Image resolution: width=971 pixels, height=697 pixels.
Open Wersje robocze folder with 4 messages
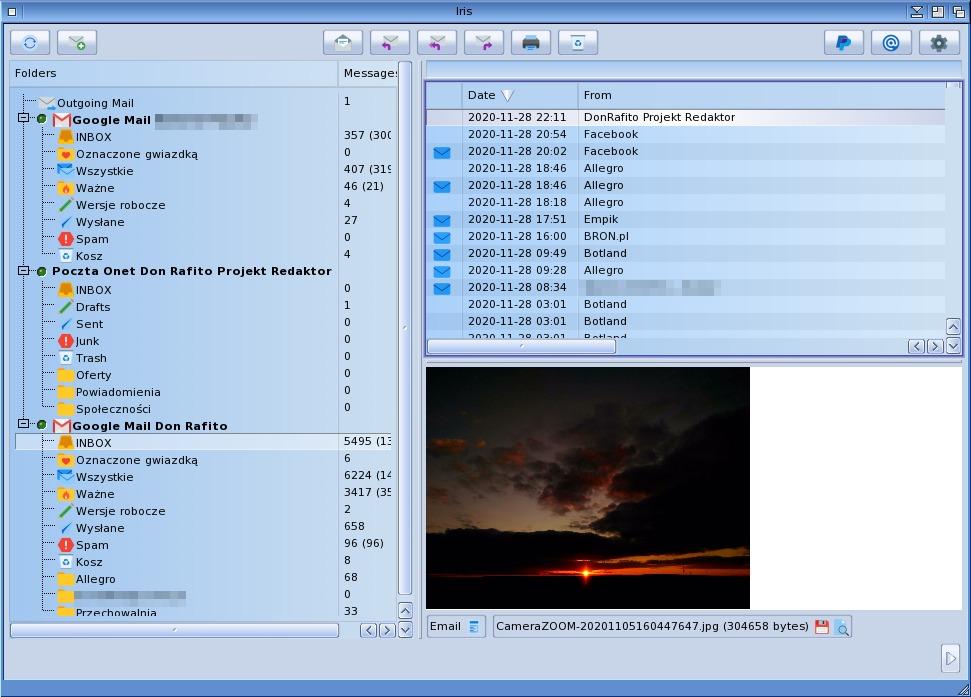pos(120,205)
